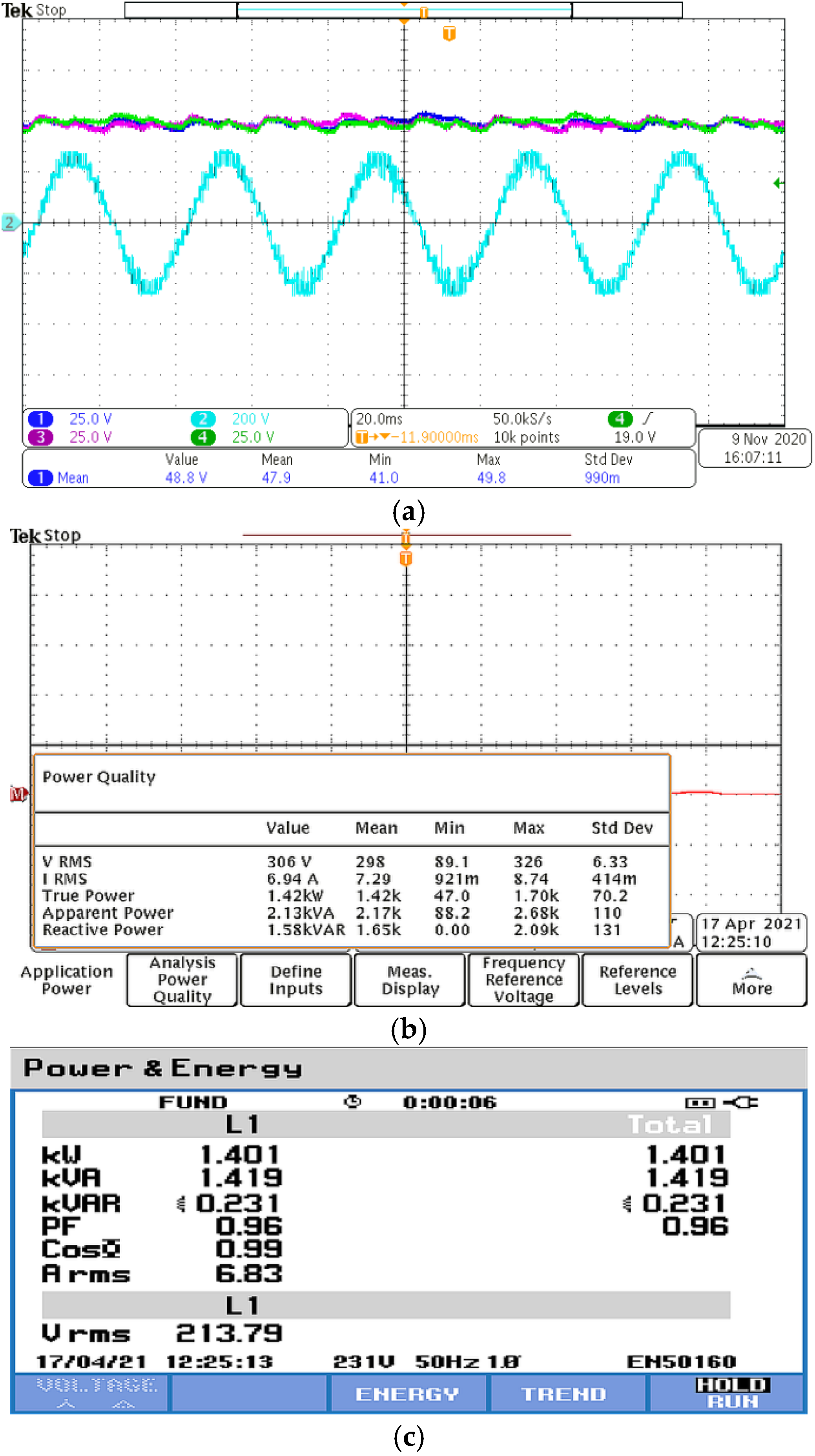This screenshot has height=1456, width=815.
Task: Open Meas. Display options
Action: tap(410, 980)
